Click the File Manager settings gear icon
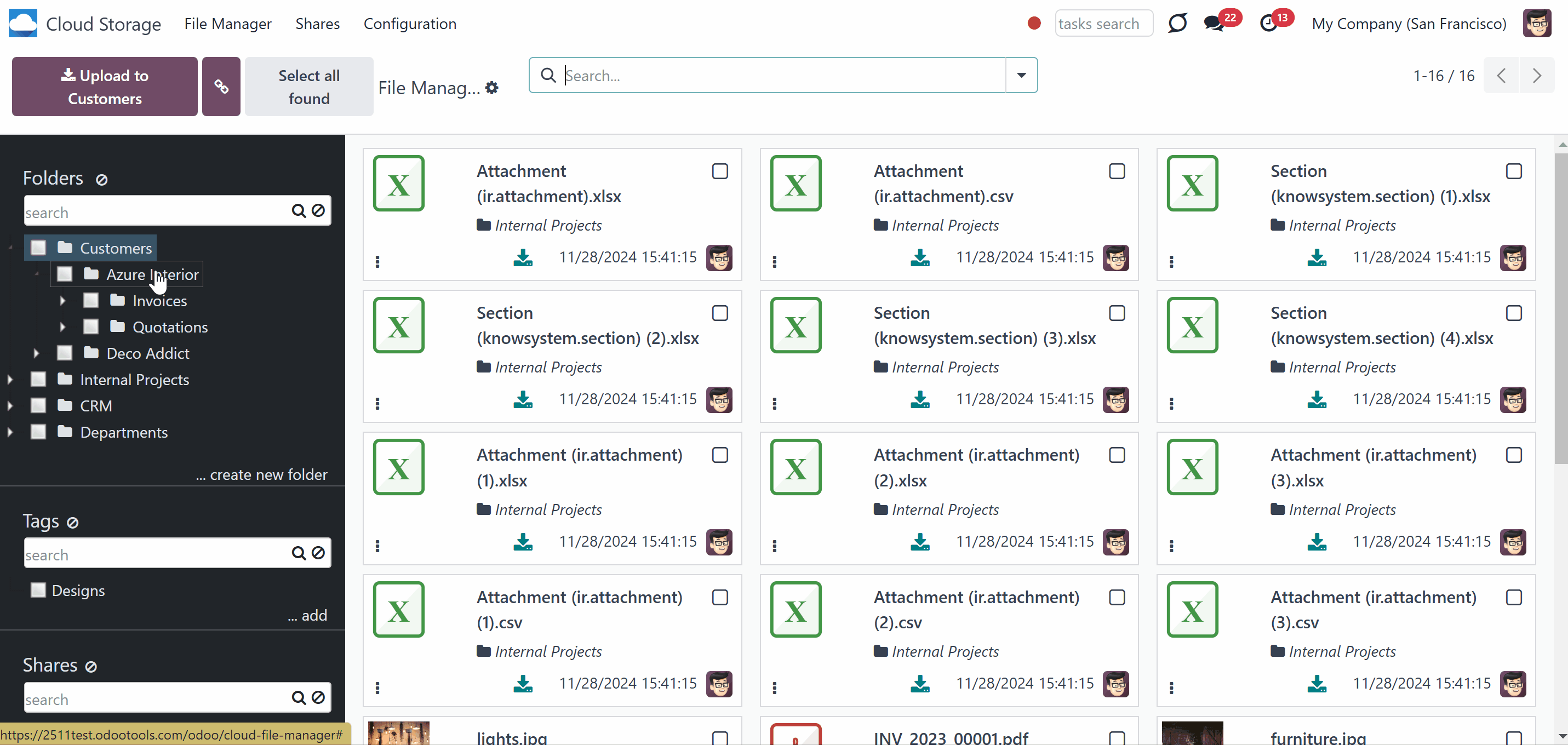1568x745 pixels. pos(492,88)
